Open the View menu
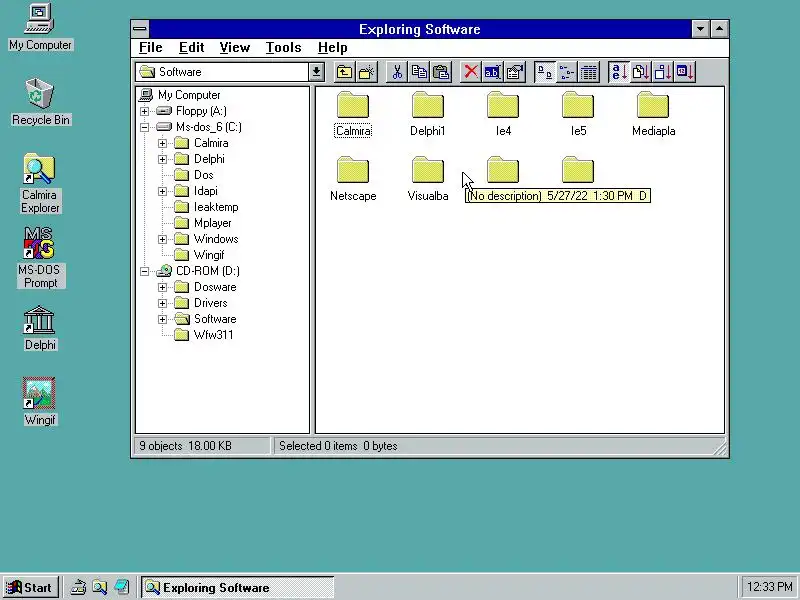Screen dimensions: 800x600 coord(235,47)
